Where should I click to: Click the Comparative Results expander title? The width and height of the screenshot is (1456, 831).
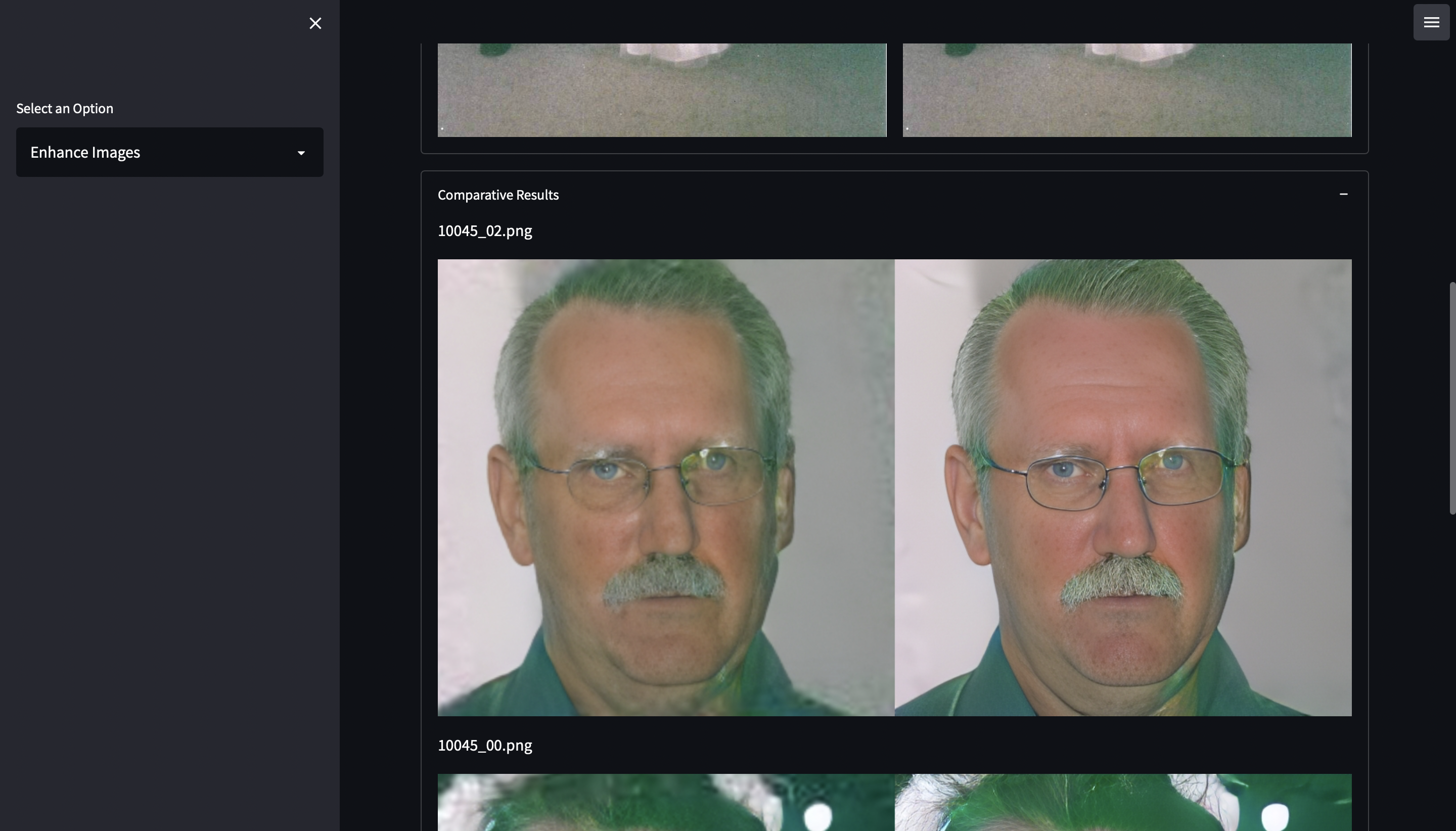[497, 195]
